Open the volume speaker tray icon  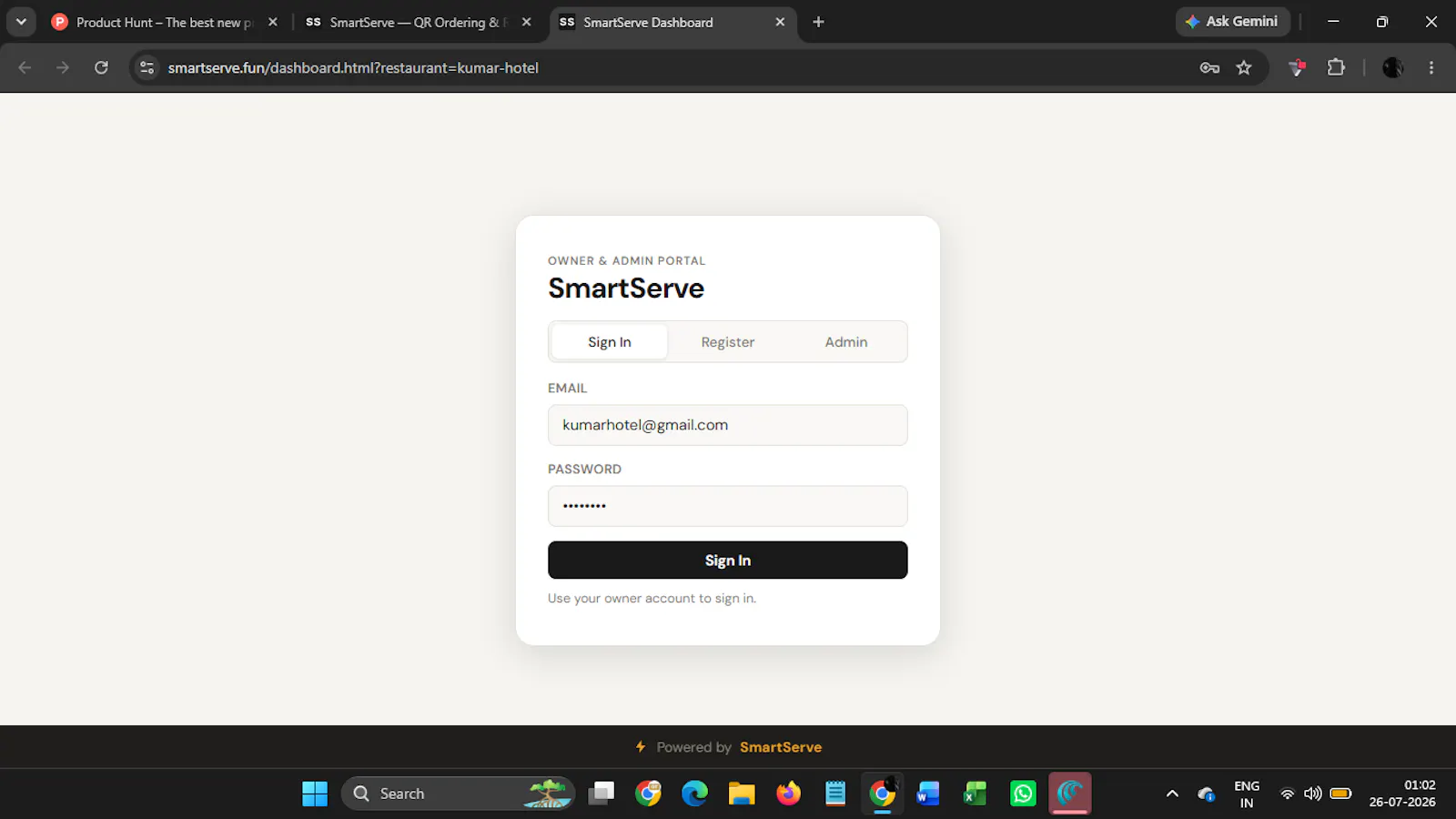coord(1312,794)
